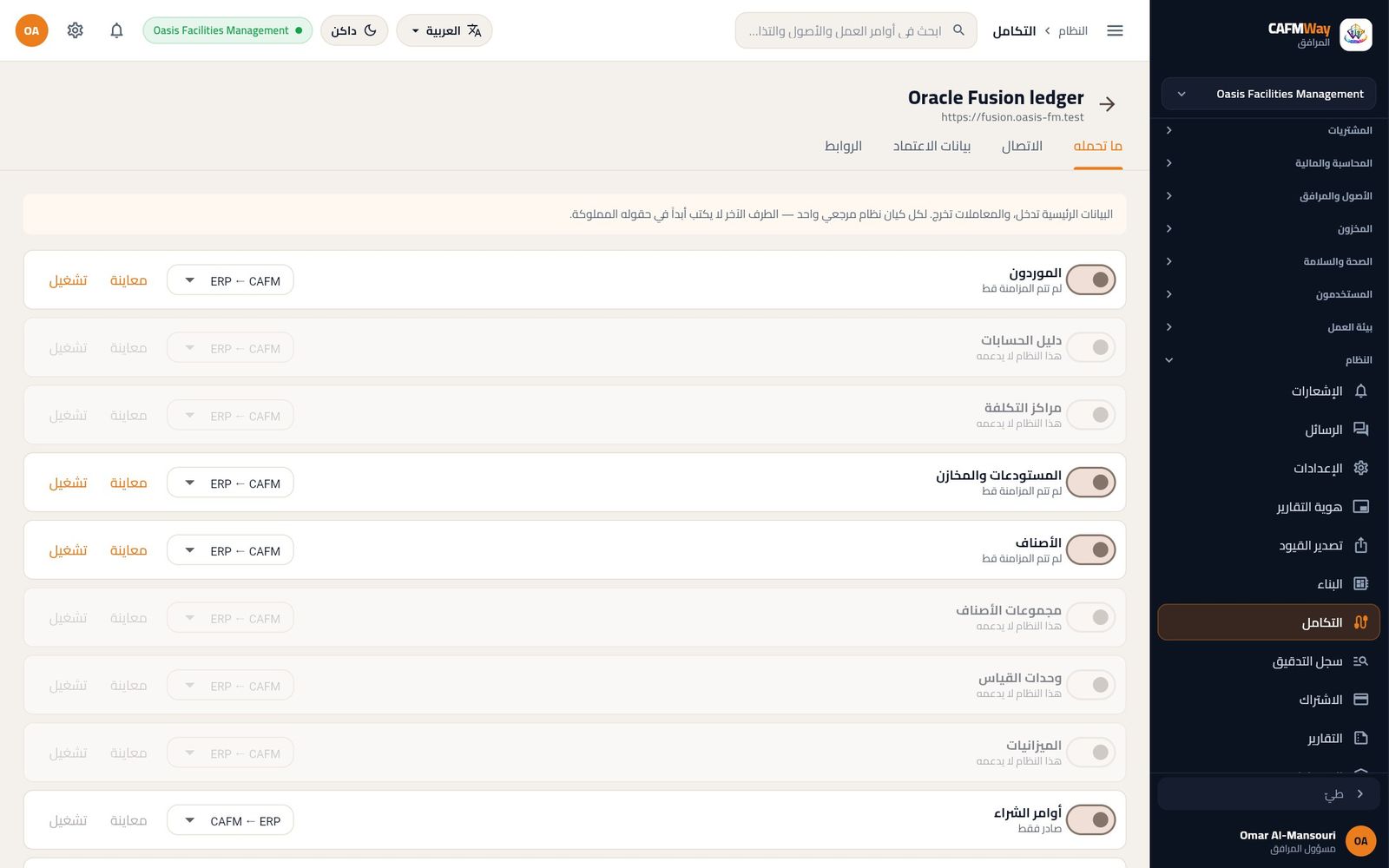Screen dimensions: 1389x868
Task: Toggle the مراكز التكلفة switch
Action: [1090, 415]
